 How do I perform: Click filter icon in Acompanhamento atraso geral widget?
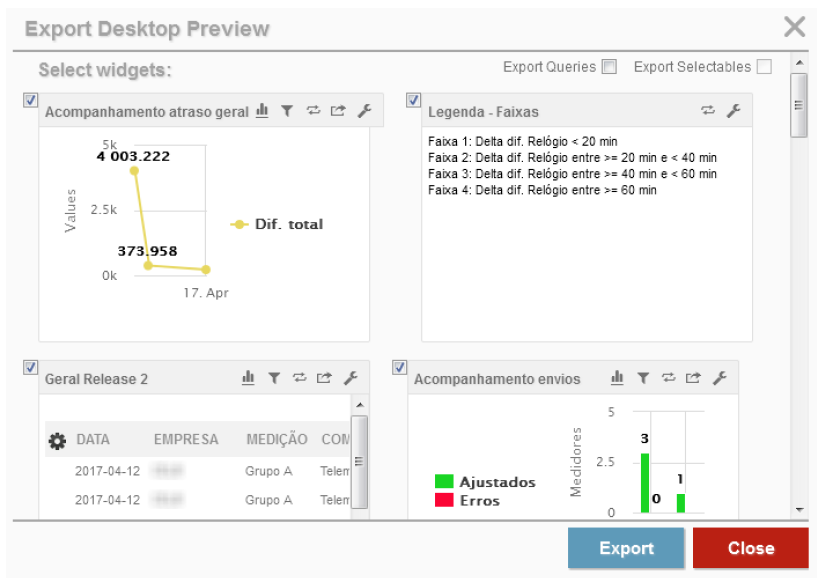[x=287, y=111]
